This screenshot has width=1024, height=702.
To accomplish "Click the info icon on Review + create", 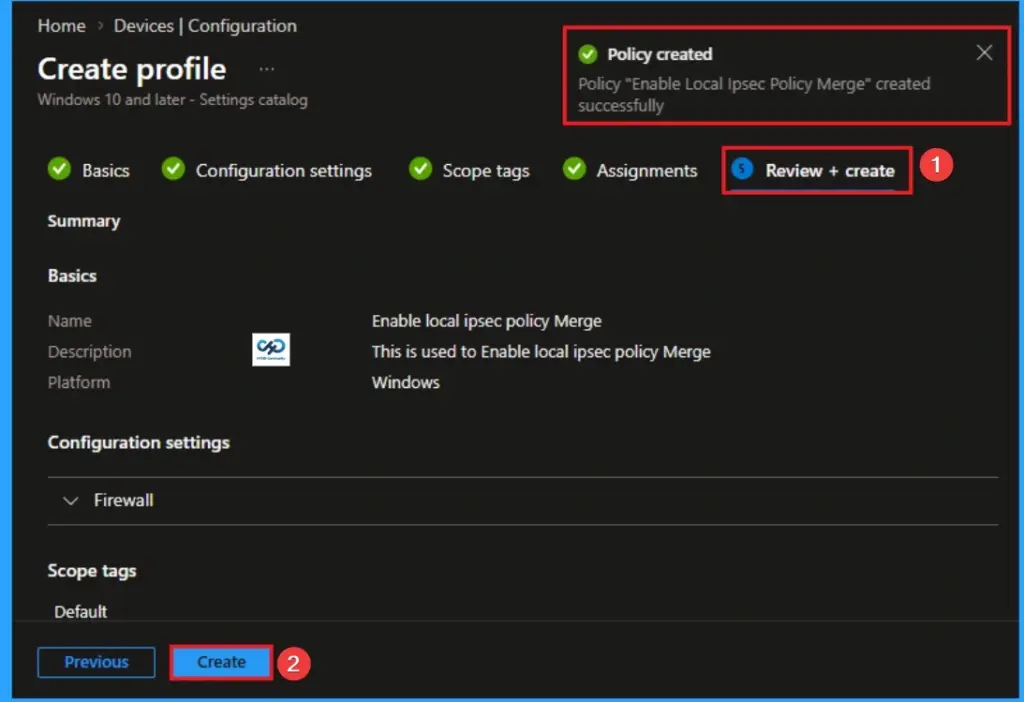I will click(x=744, y=170).
